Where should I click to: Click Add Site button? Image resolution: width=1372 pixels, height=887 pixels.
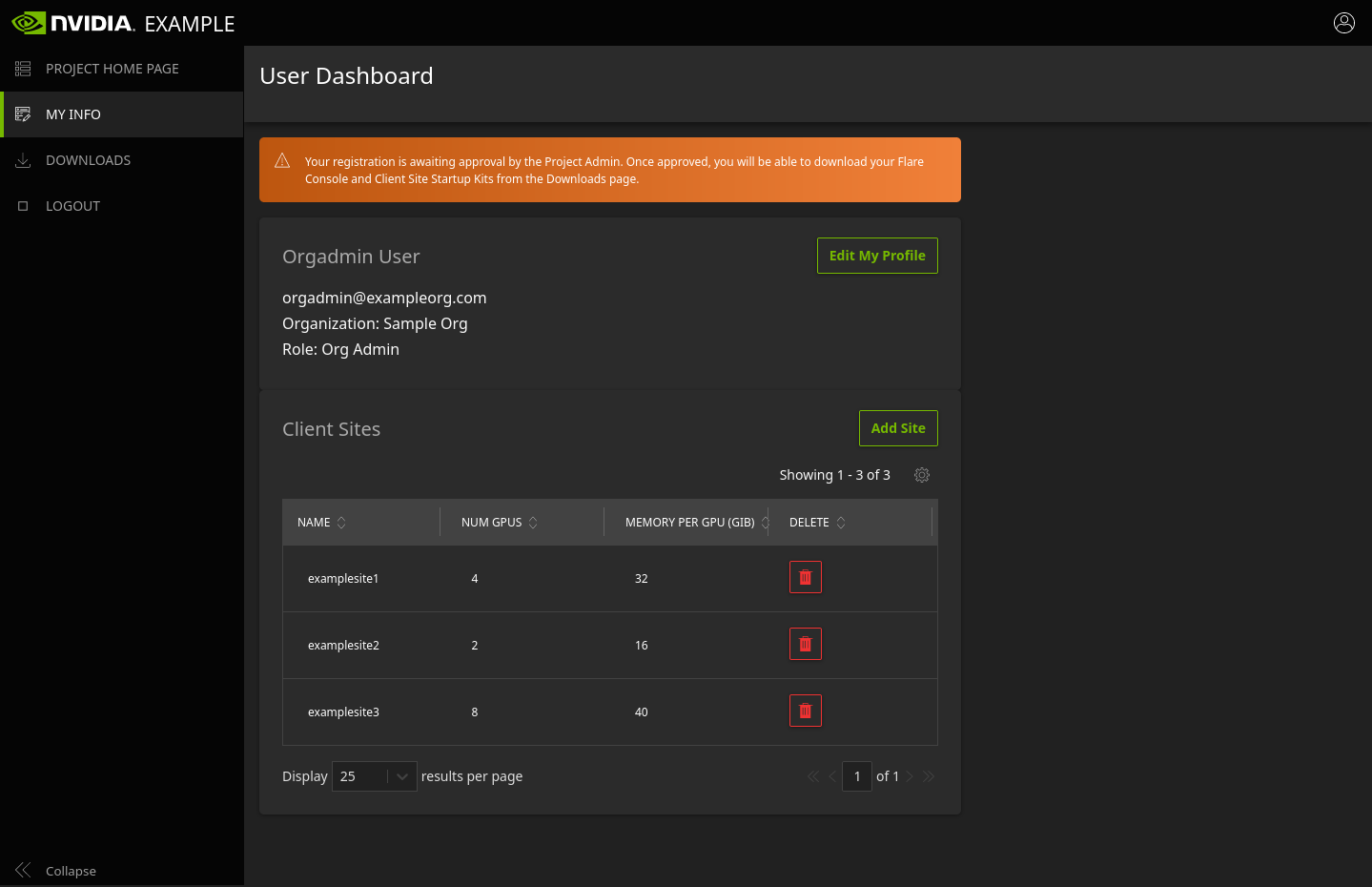tap(898, 428)
